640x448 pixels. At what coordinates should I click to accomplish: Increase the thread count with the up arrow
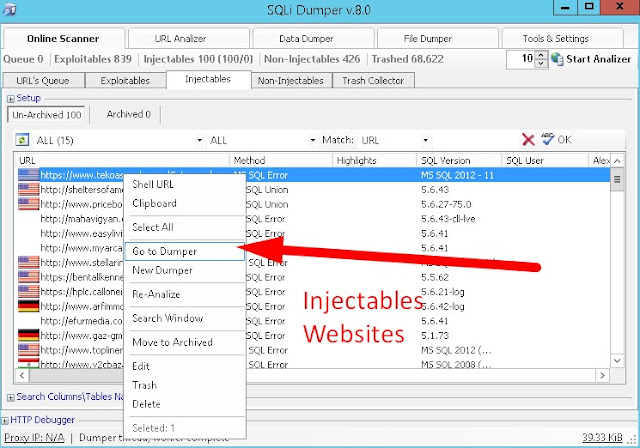click(541, 55)
